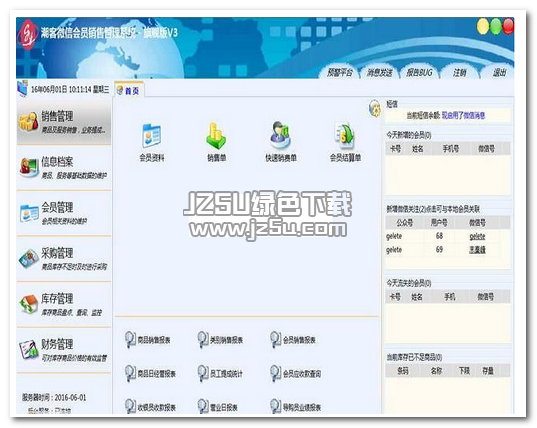Viewport: 537px width, 428px height.
Task: Click the 退出 header tab
Action: (499, 73)
